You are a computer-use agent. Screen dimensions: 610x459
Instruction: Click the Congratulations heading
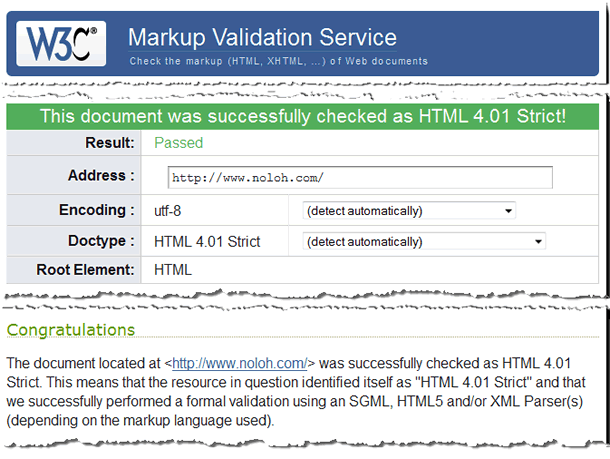pyautogui.click(x=71, y=330)
